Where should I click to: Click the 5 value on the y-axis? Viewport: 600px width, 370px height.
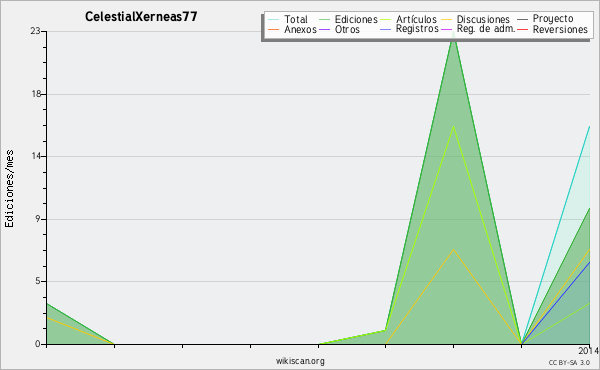pyautogui.click(x=38, y=281)
